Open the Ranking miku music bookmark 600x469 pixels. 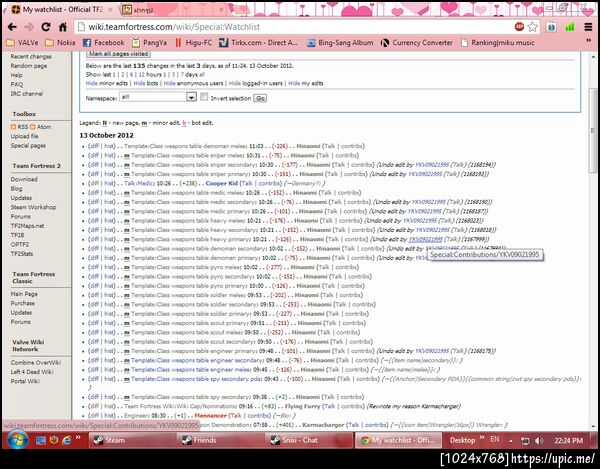tap(498, 42)
